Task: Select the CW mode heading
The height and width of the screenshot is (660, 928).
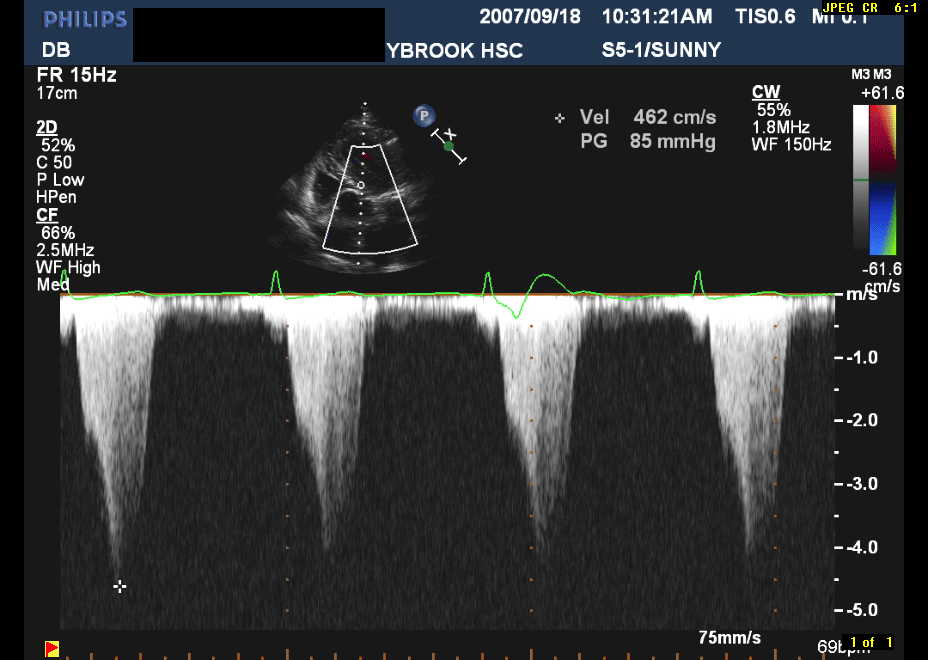Action: (x=766, y=93)
